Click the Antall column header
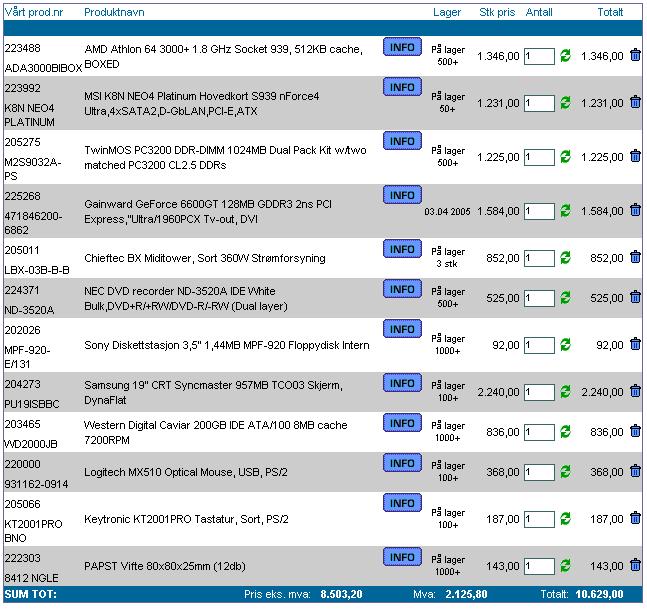 pos(539,12)
